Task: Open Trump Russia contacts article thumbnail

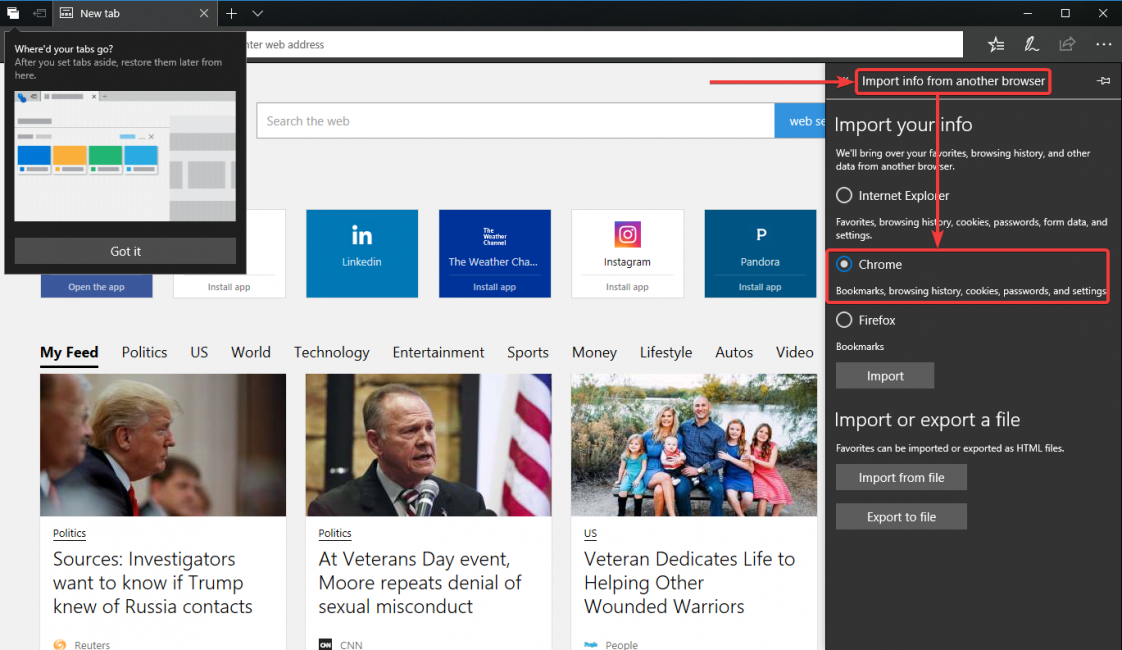Action: [163, 445]
